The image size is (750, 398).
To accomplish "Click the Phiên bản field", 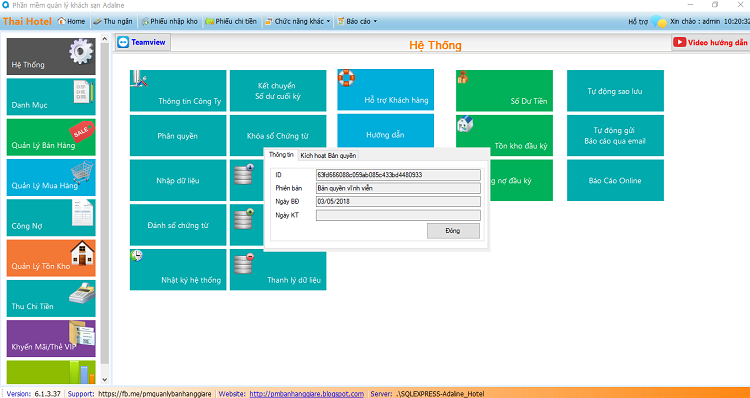I will tap(398, 188).
